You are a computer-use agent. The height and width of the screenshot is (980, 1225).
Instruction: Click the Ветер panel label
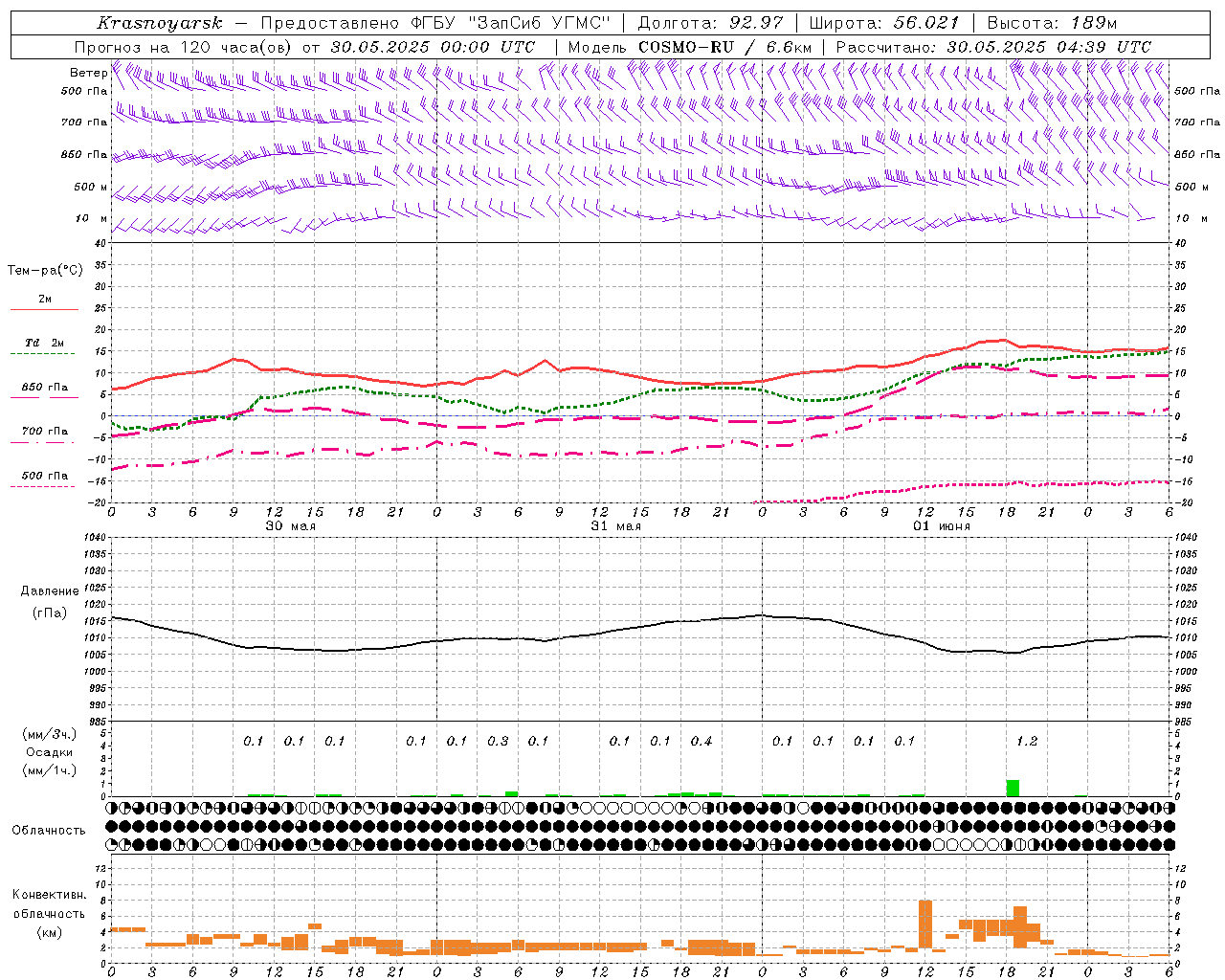point(88,73)
